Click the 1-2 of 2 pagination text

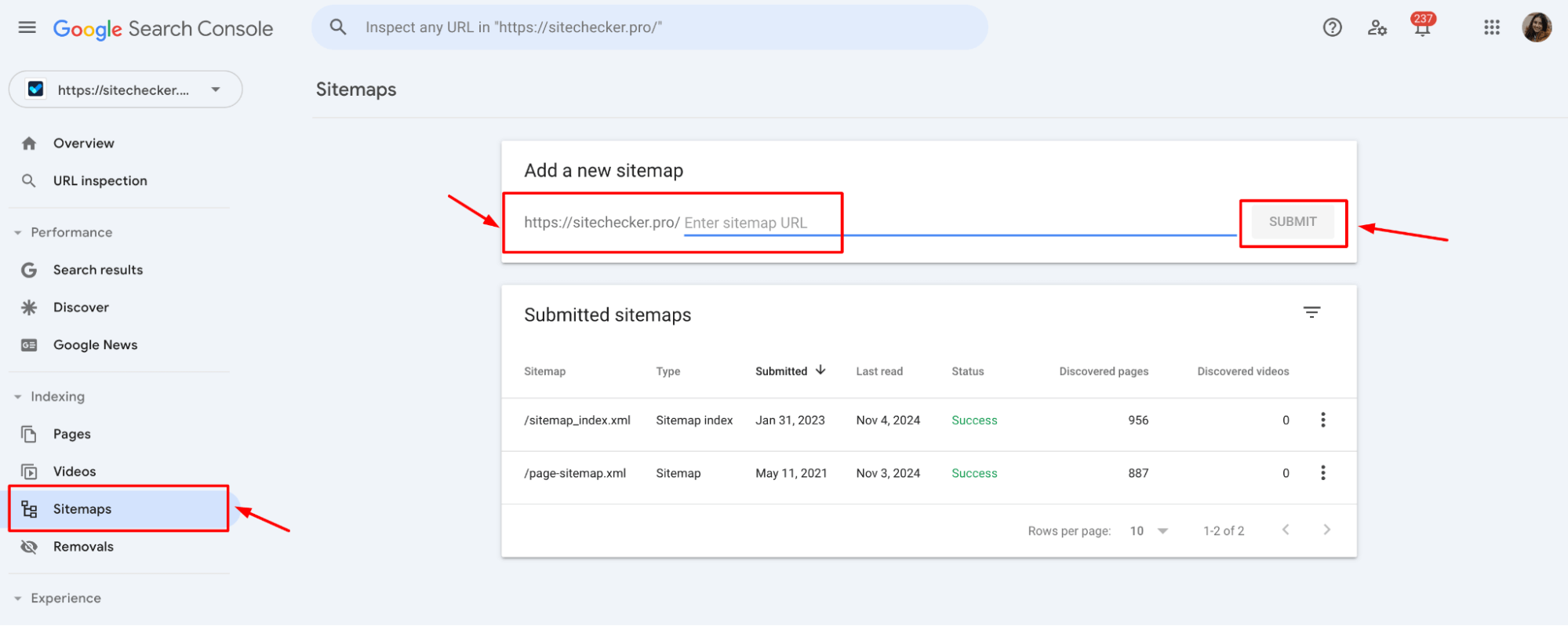[x=1224, y=531]
